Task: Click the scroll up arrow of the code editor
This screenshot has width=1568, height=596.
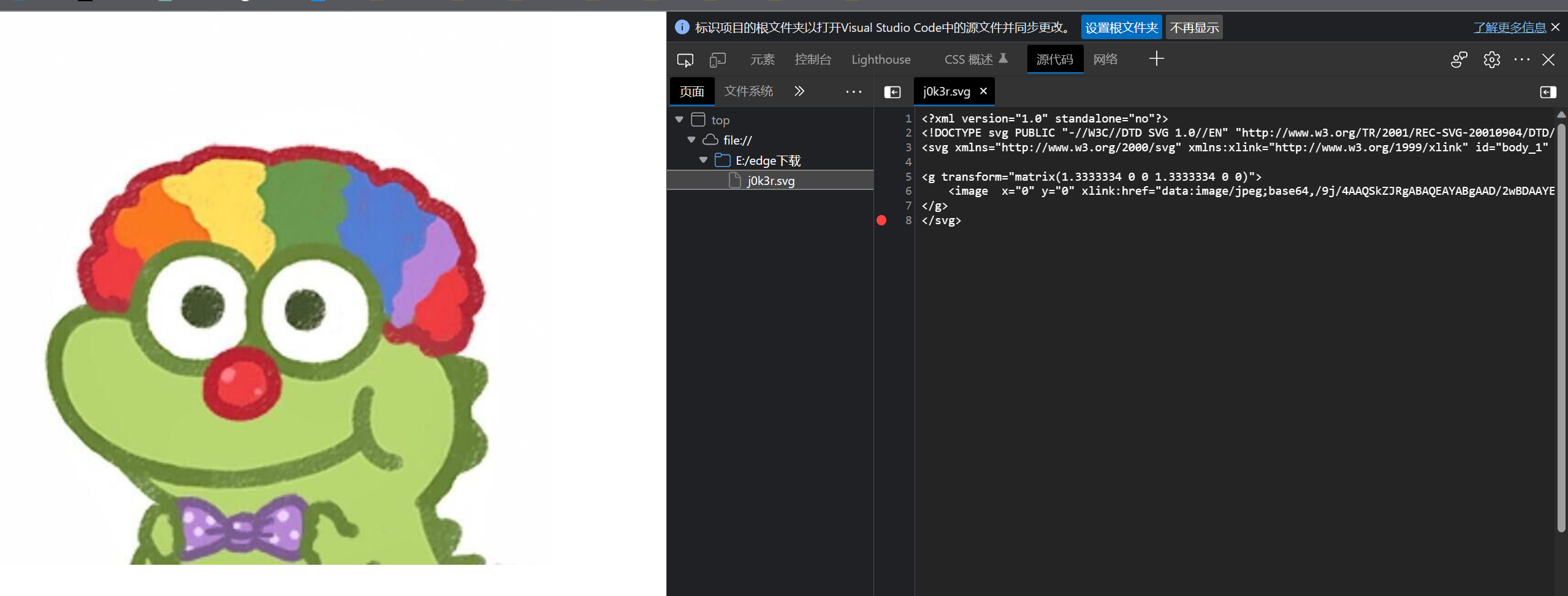Action: coord(1561,115)
